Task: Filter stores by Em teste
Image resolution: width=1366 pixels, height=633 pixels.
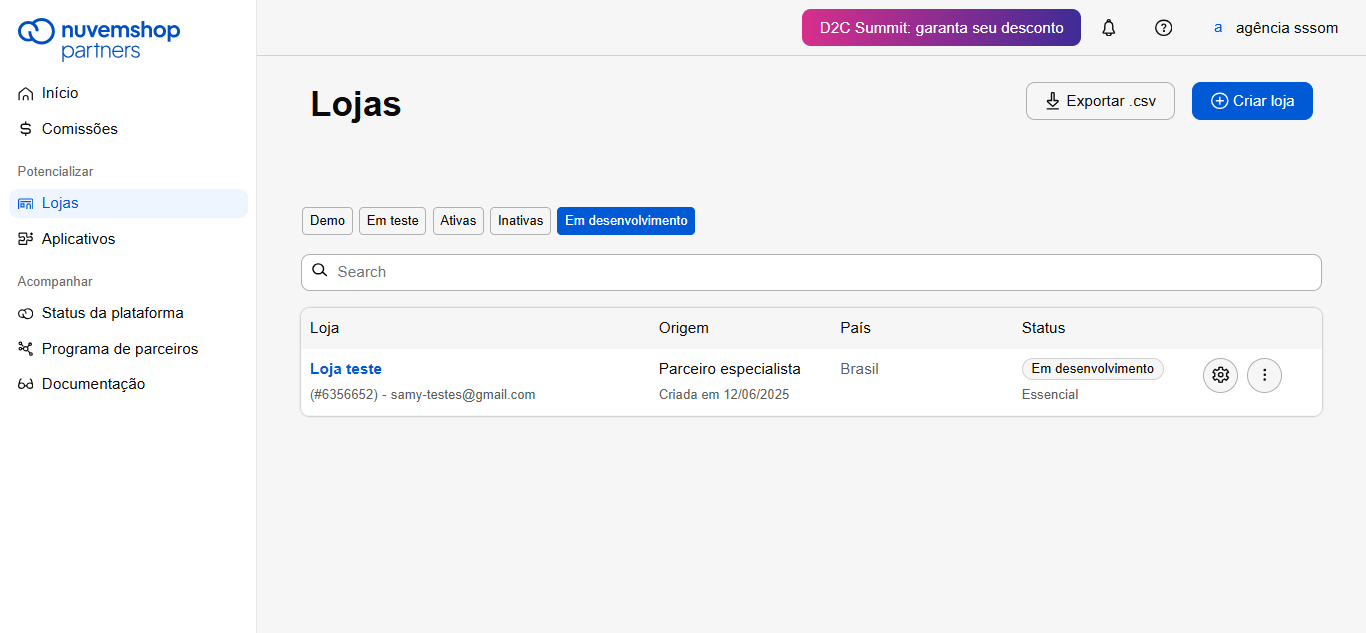Action: 392,221
